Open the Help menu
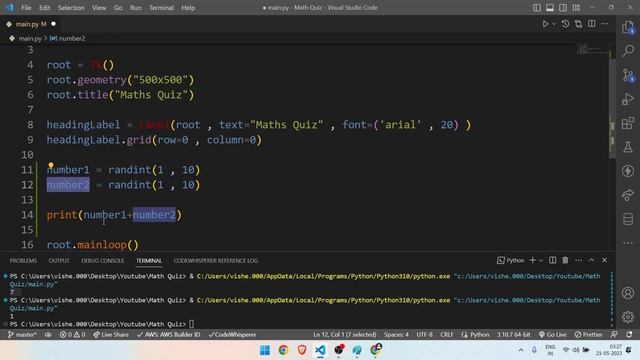Viewport: 640px width, 360px height. coord(188,8)
